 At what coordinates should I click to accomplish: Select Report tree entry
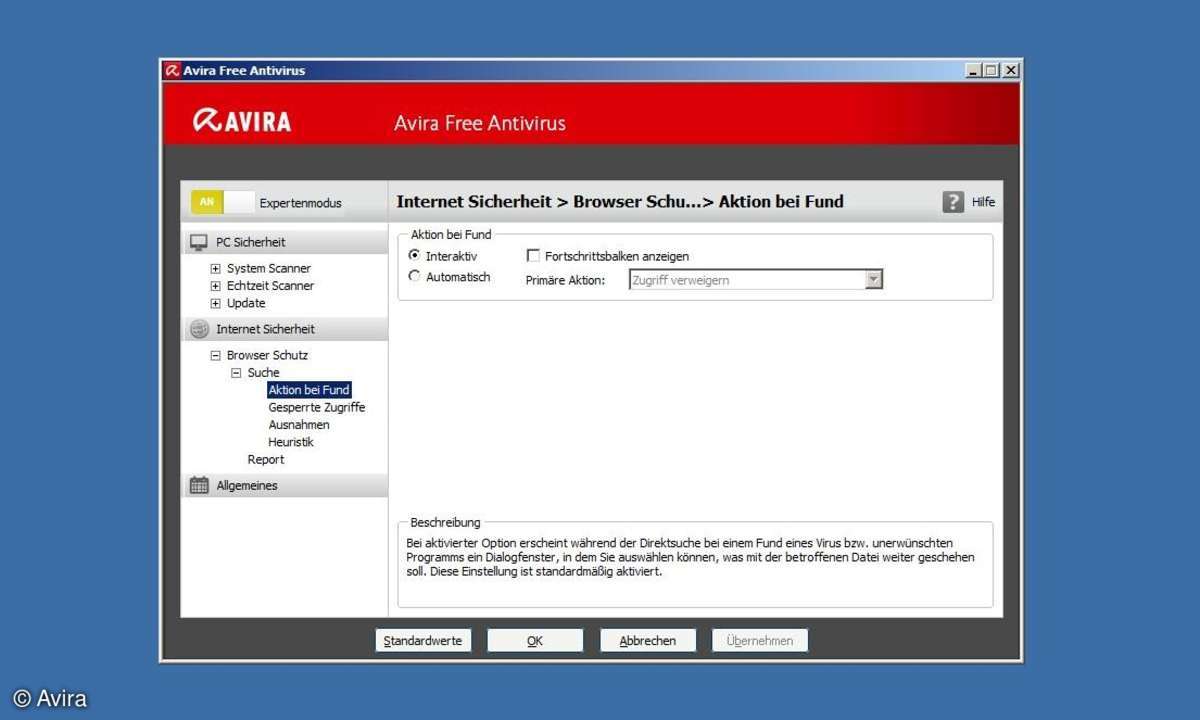point(266,460)
